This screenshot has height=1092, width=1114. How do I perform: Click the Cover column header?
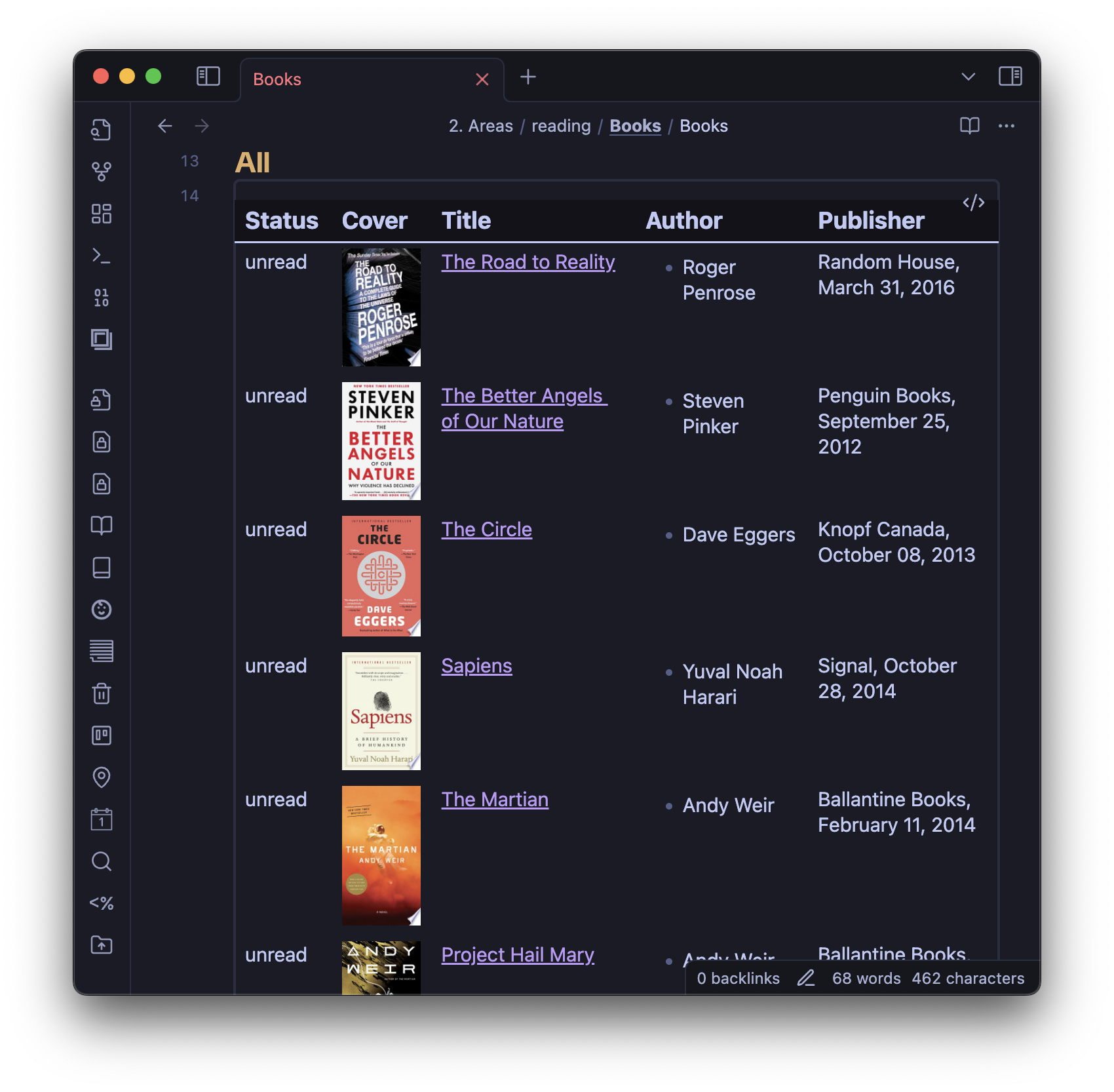click(374, 220)
